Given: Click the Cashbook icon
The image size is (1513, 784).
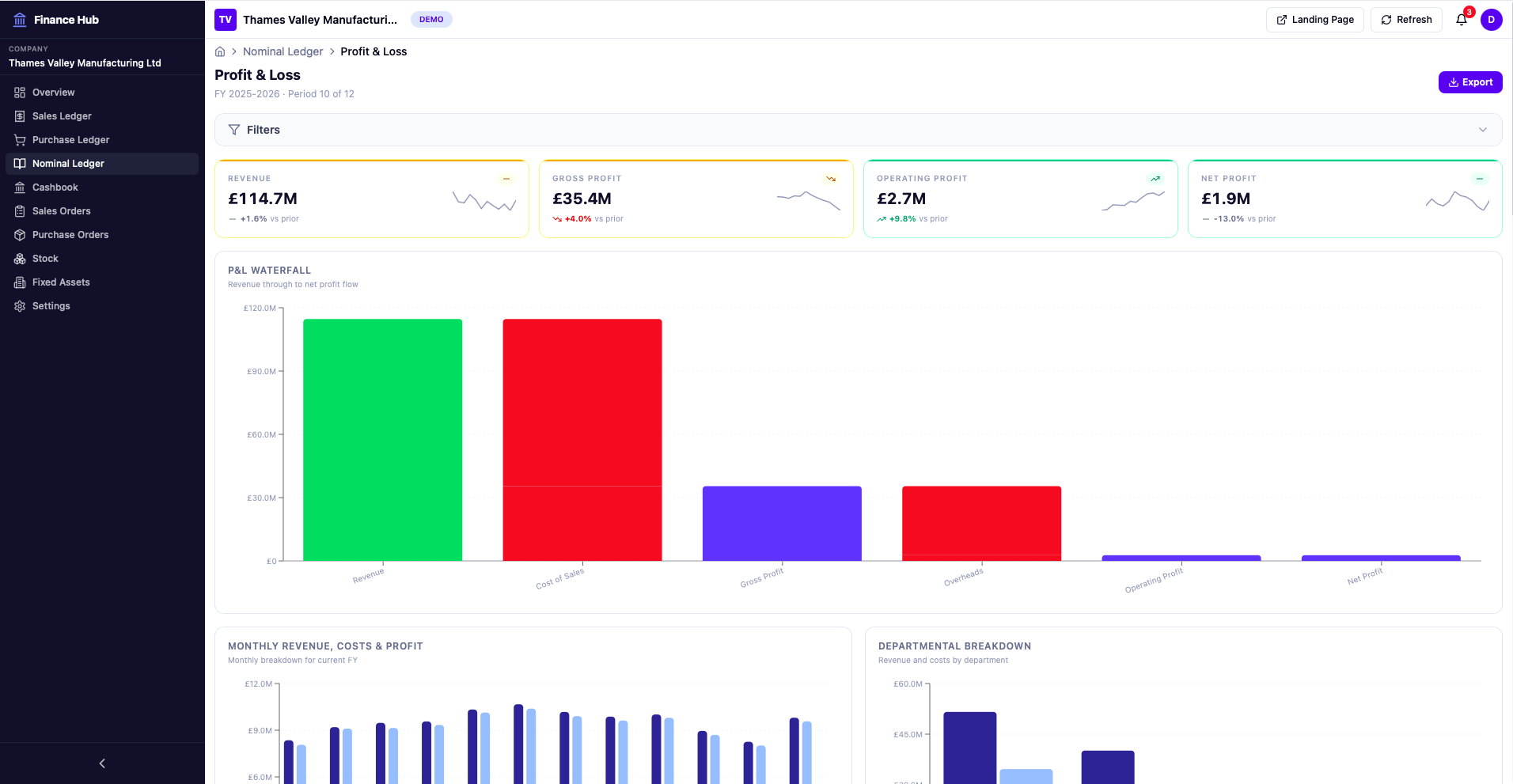Looking at the screenshot, I should pyautogui.click(x=18, y=187).
